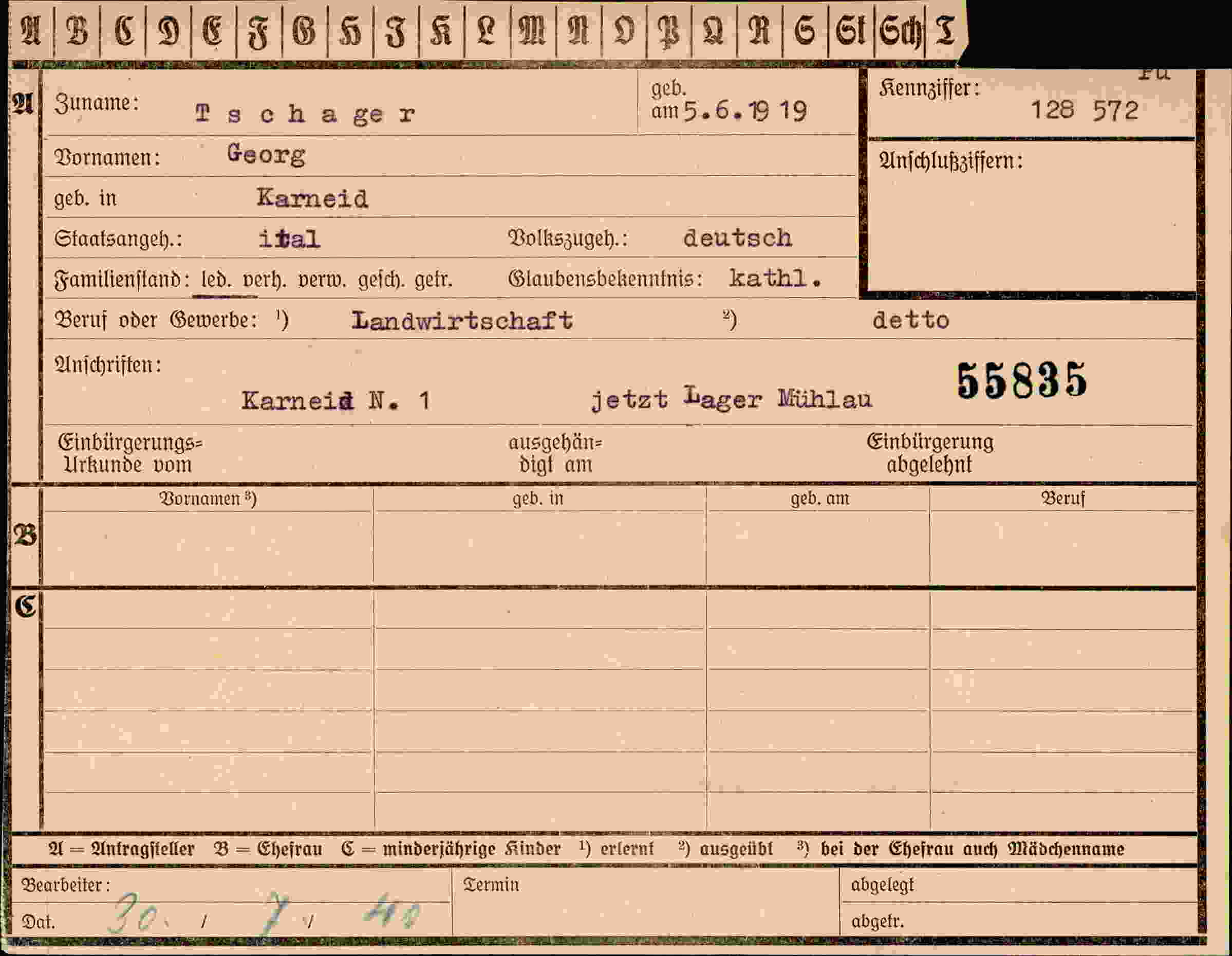Select the letter M index tab
1232x956 pixels.
click(x=532, y=30)
